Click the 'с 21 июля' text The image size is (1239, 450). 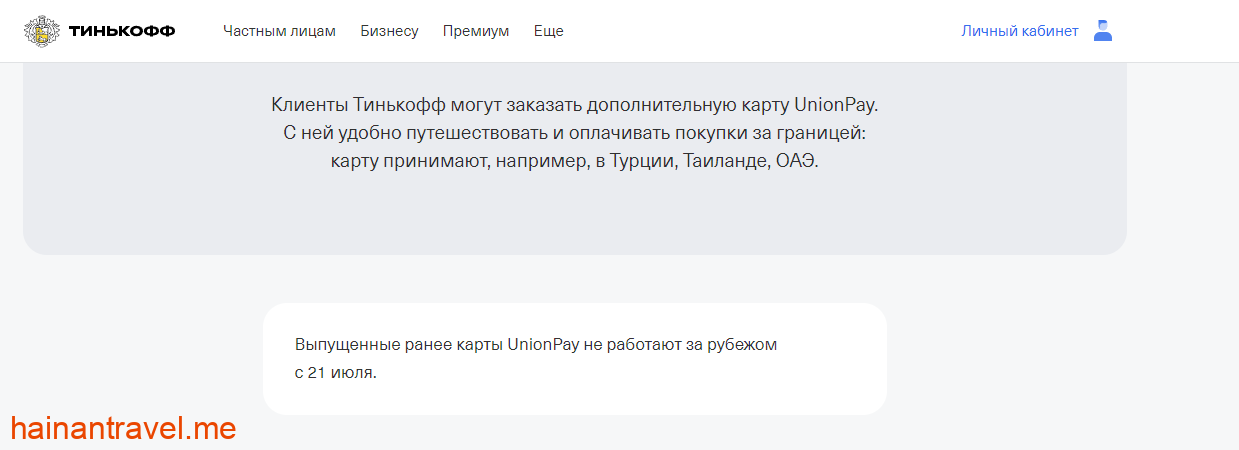(335, 373)
